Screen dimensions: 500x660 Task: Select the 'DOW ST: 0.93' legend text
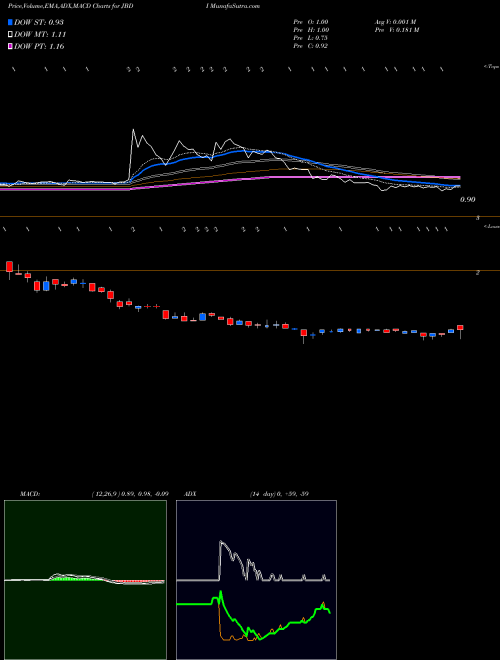click(39, 22)
